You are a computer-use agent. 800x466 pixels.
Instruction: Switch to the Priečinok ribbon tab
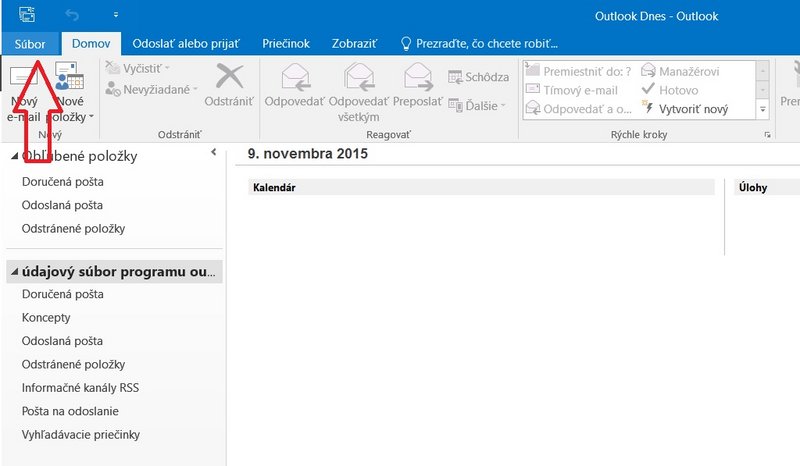coord(286,44)
